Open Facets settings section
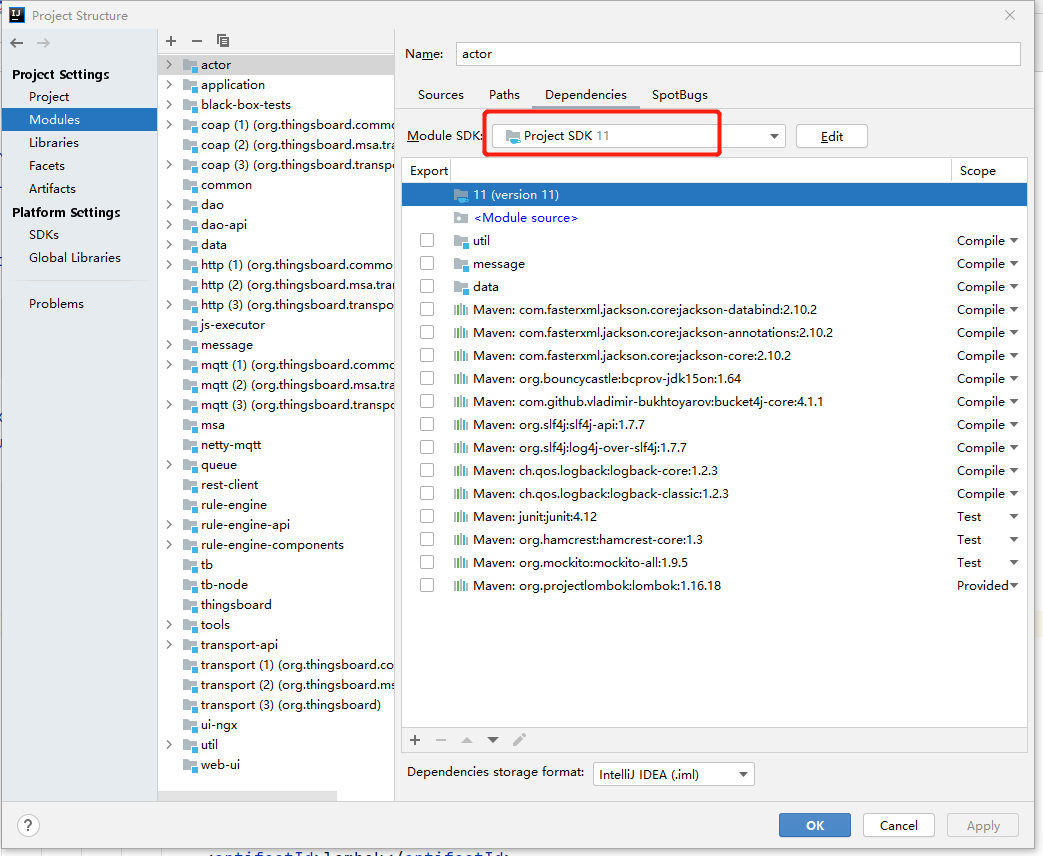Image resolution: width=1043 pixels, height=856 pixels. pos(47,166)
